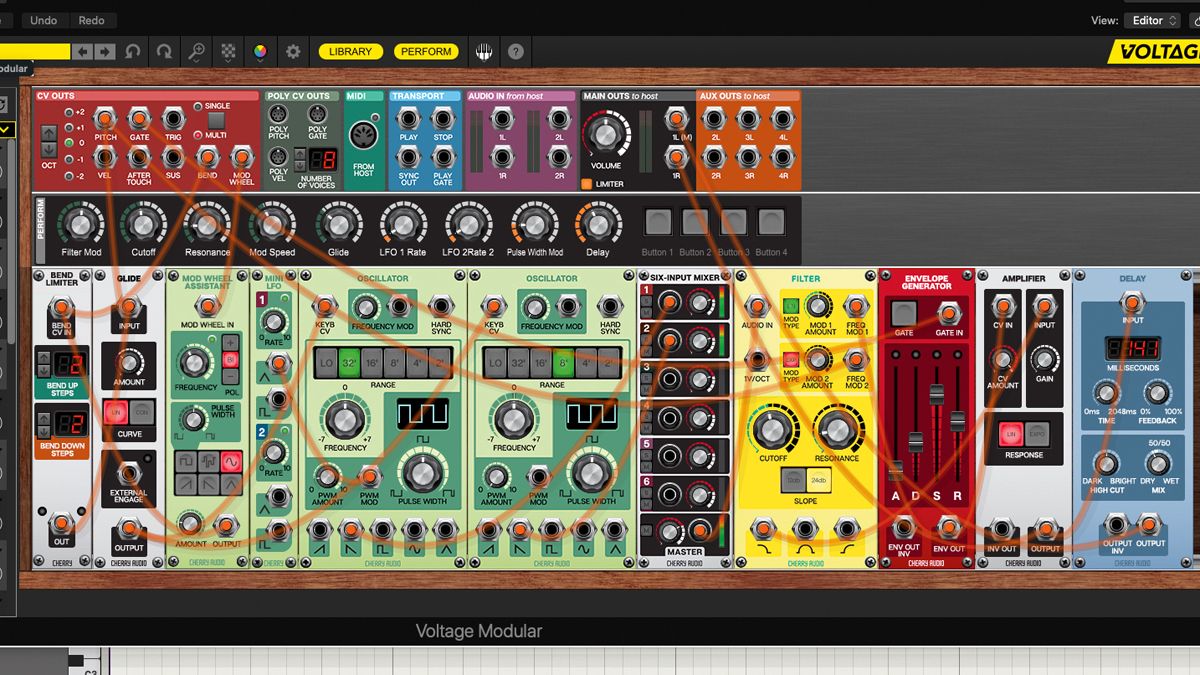
Task: Switch to Perform view
Action: click(426, 51)
